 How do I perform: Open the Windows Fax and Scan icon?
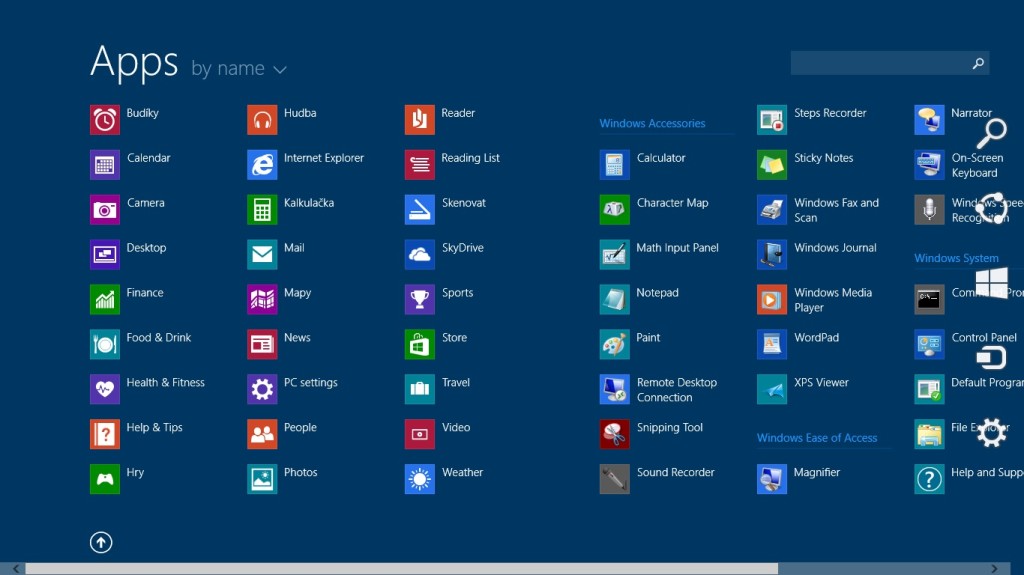point(772,210)
